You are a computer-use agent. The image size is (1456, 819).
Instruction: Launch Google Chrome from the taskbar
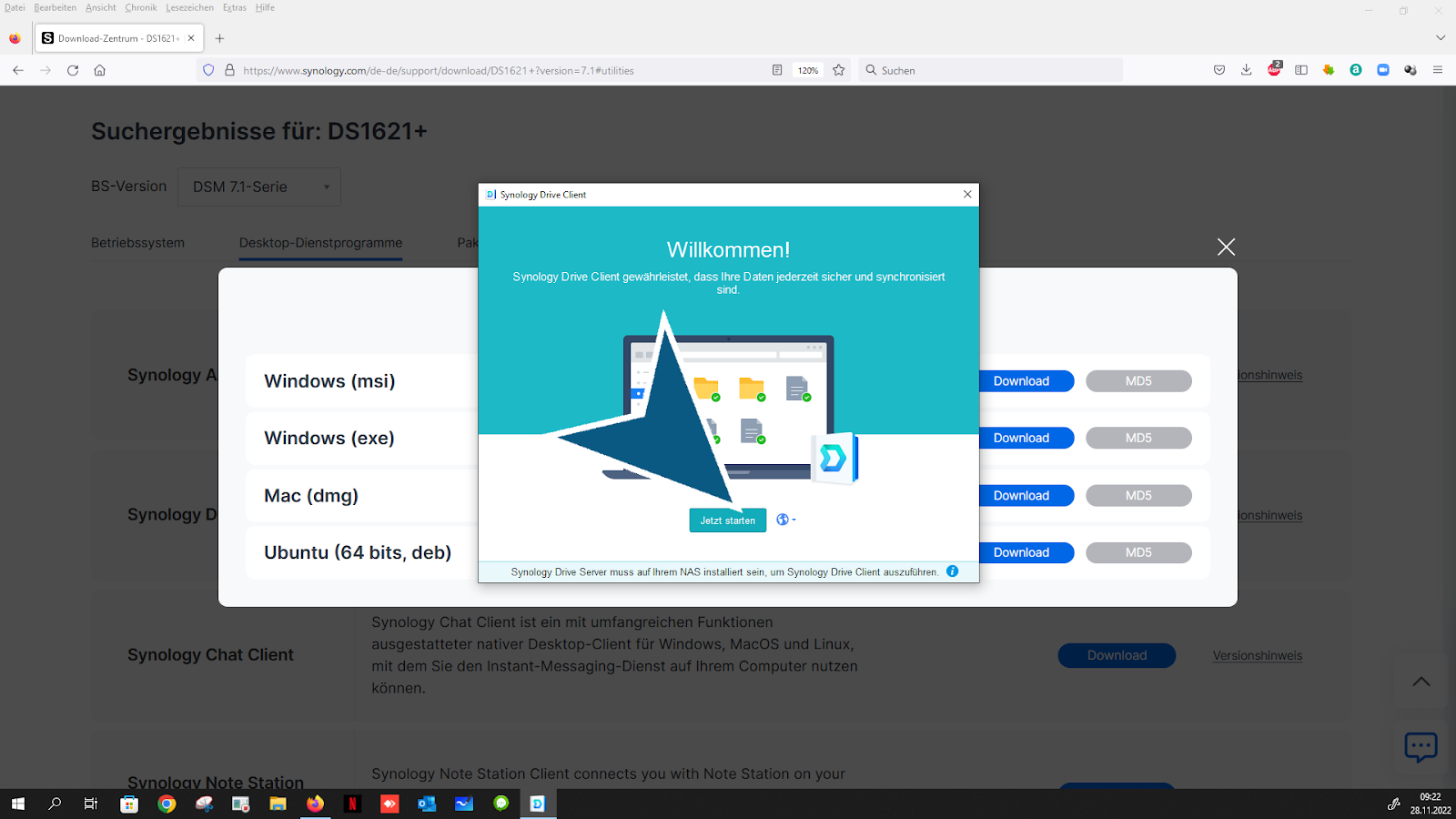[x=167, y=804]
